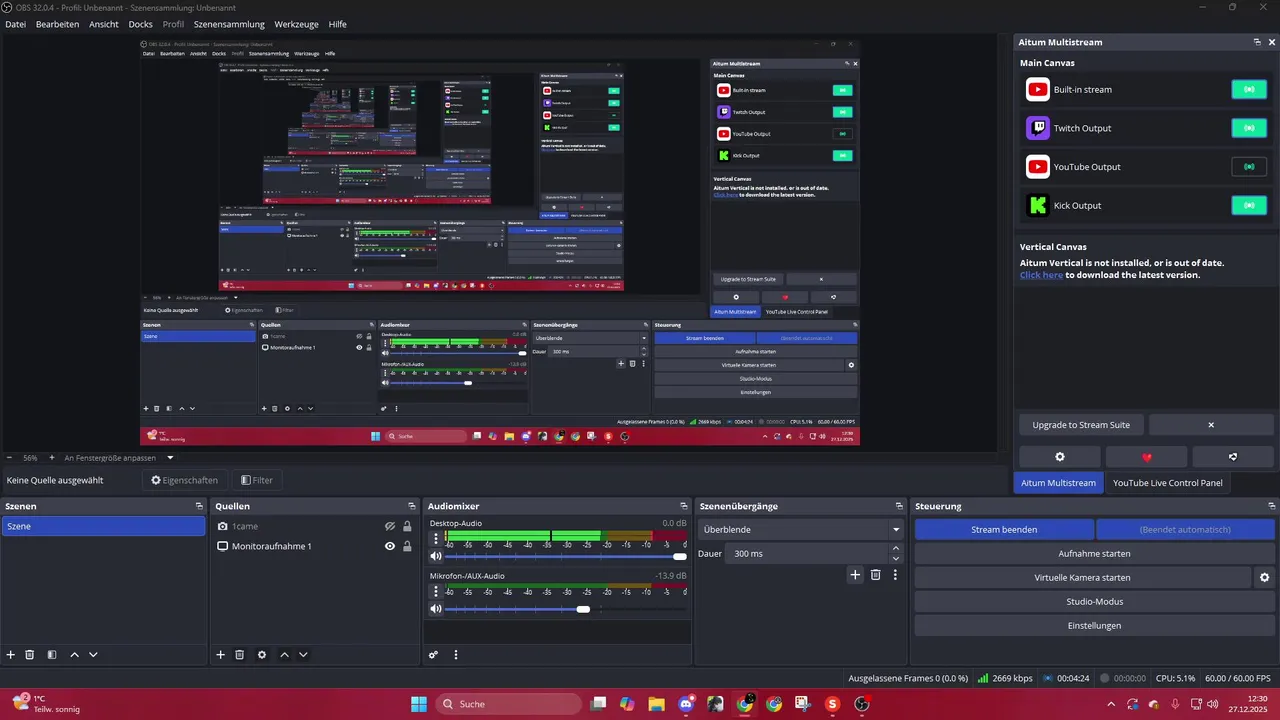This screenshot has width=1280, height=720.
Task: Delete the scene transition with the trash icon
Action: tap(876, 575)
